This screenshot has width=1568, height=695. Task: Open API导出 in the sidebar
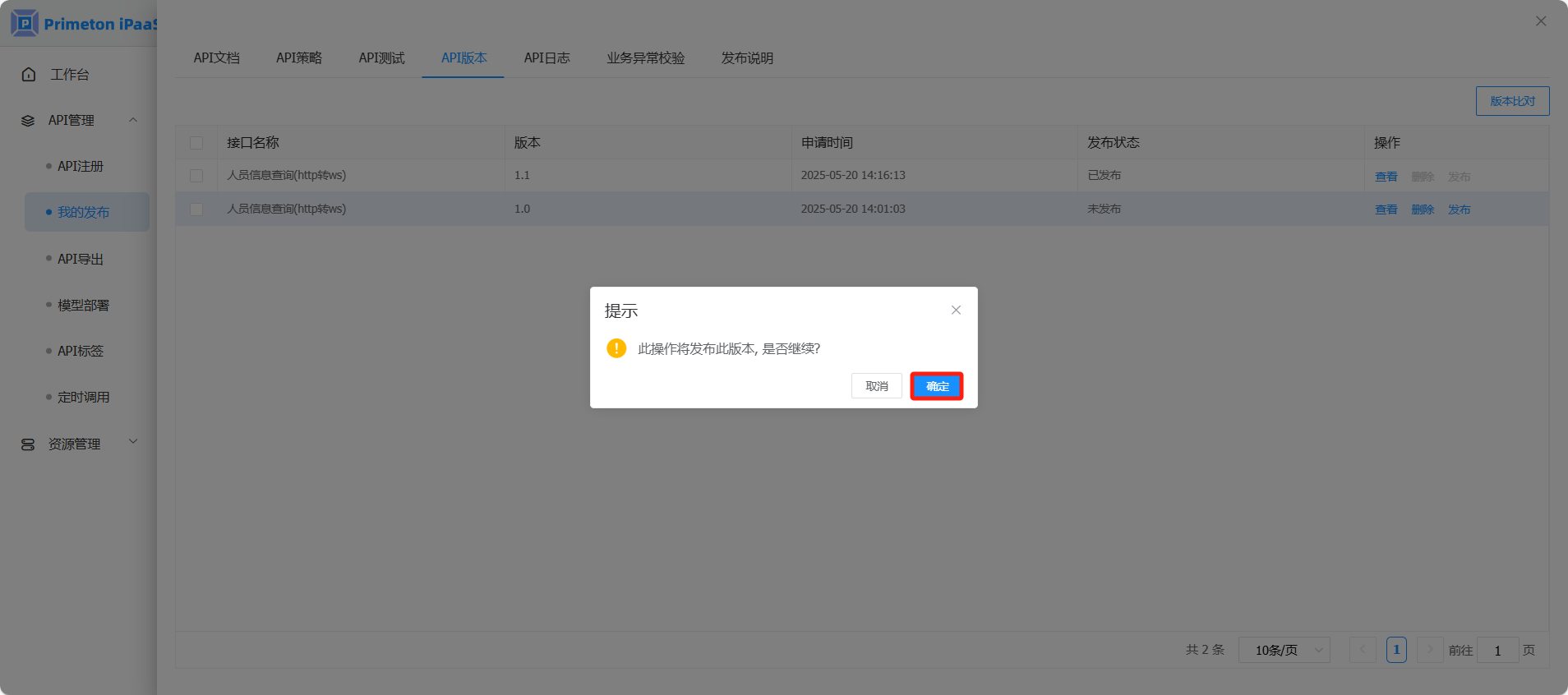coord(81,259)
